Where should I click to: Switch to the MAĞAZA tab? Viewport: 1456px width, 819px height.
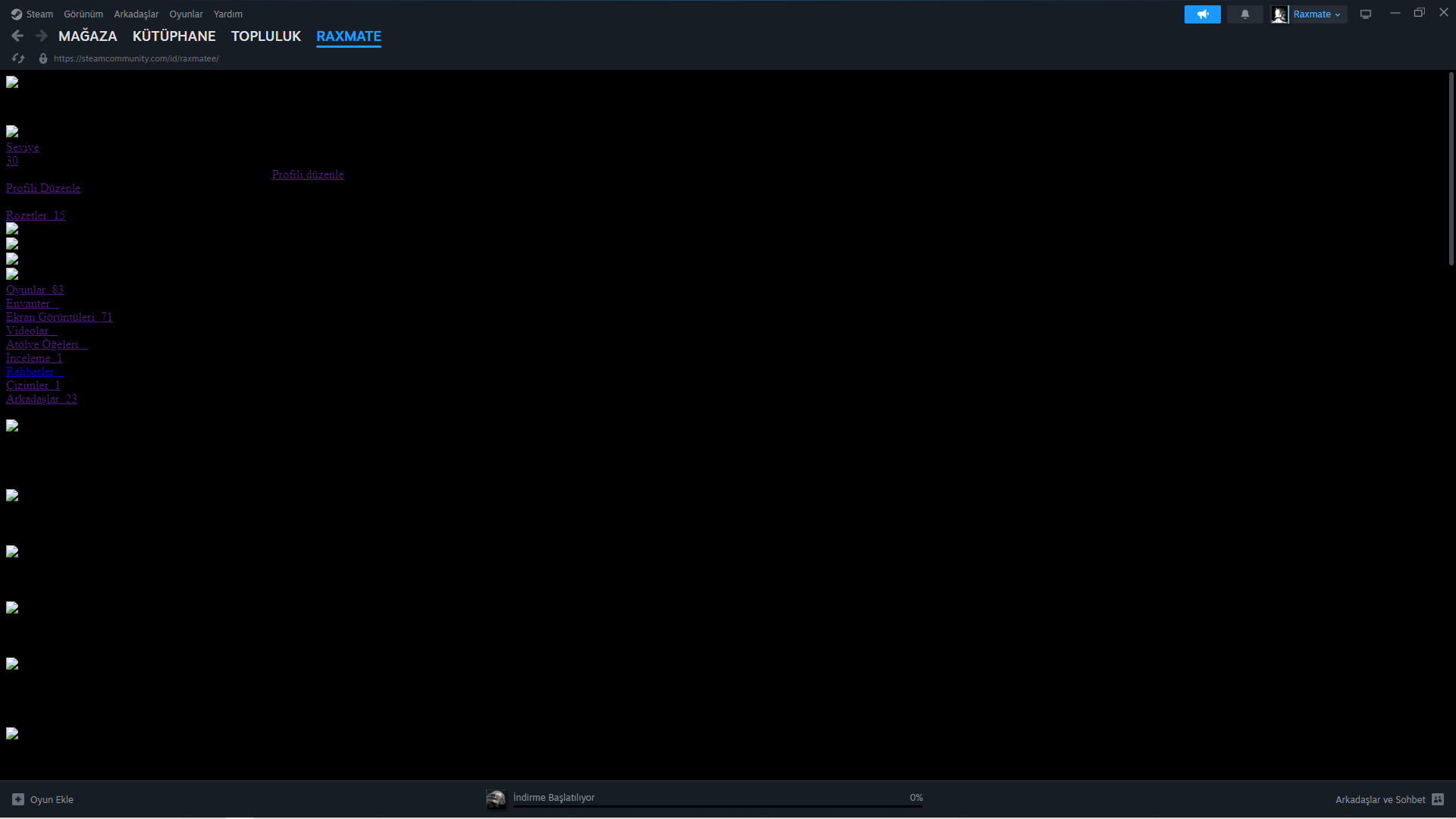[88, 36]
